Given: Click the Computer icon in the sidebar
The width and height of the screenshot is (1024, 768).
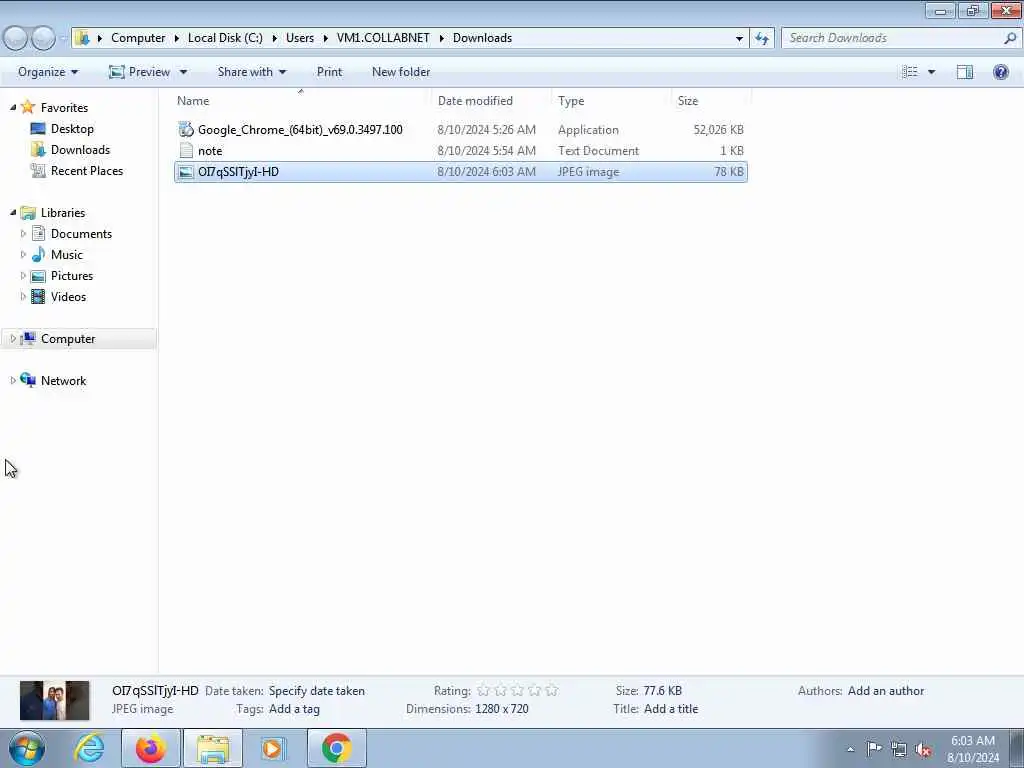Looking at the screenshot, I should [x=27, y=338].
